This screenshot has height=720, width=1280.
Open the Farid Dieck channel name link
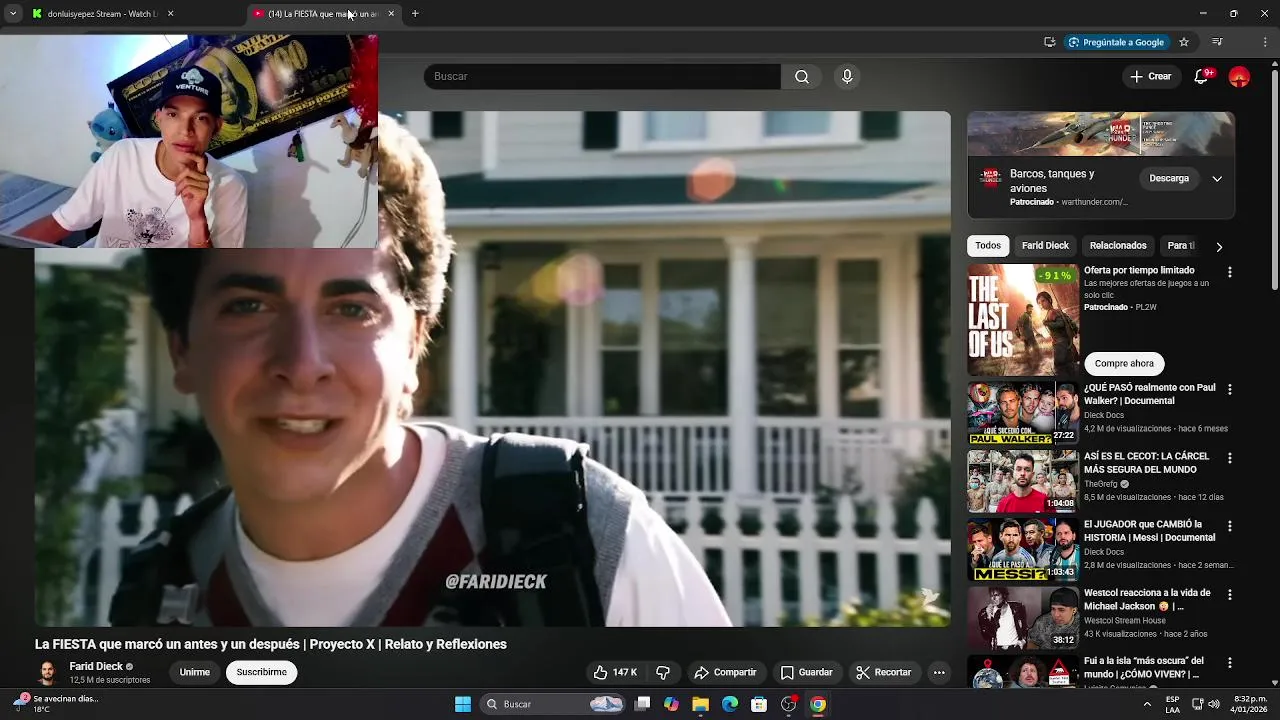tap(96, 667)
